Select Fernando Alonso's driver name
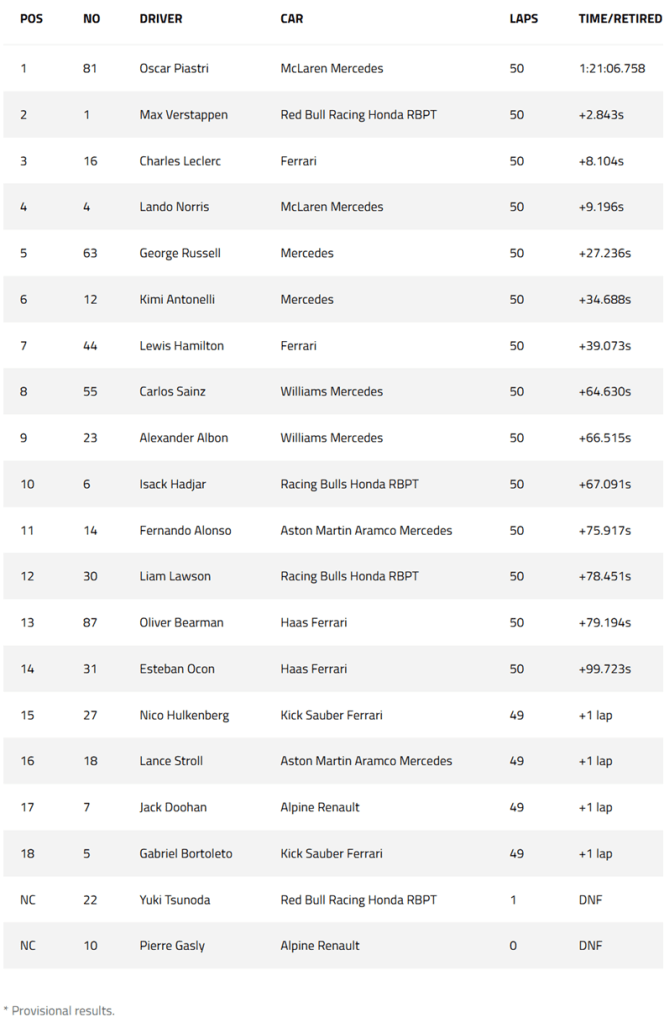This screenshot has height=1023, width=664. 185,530
